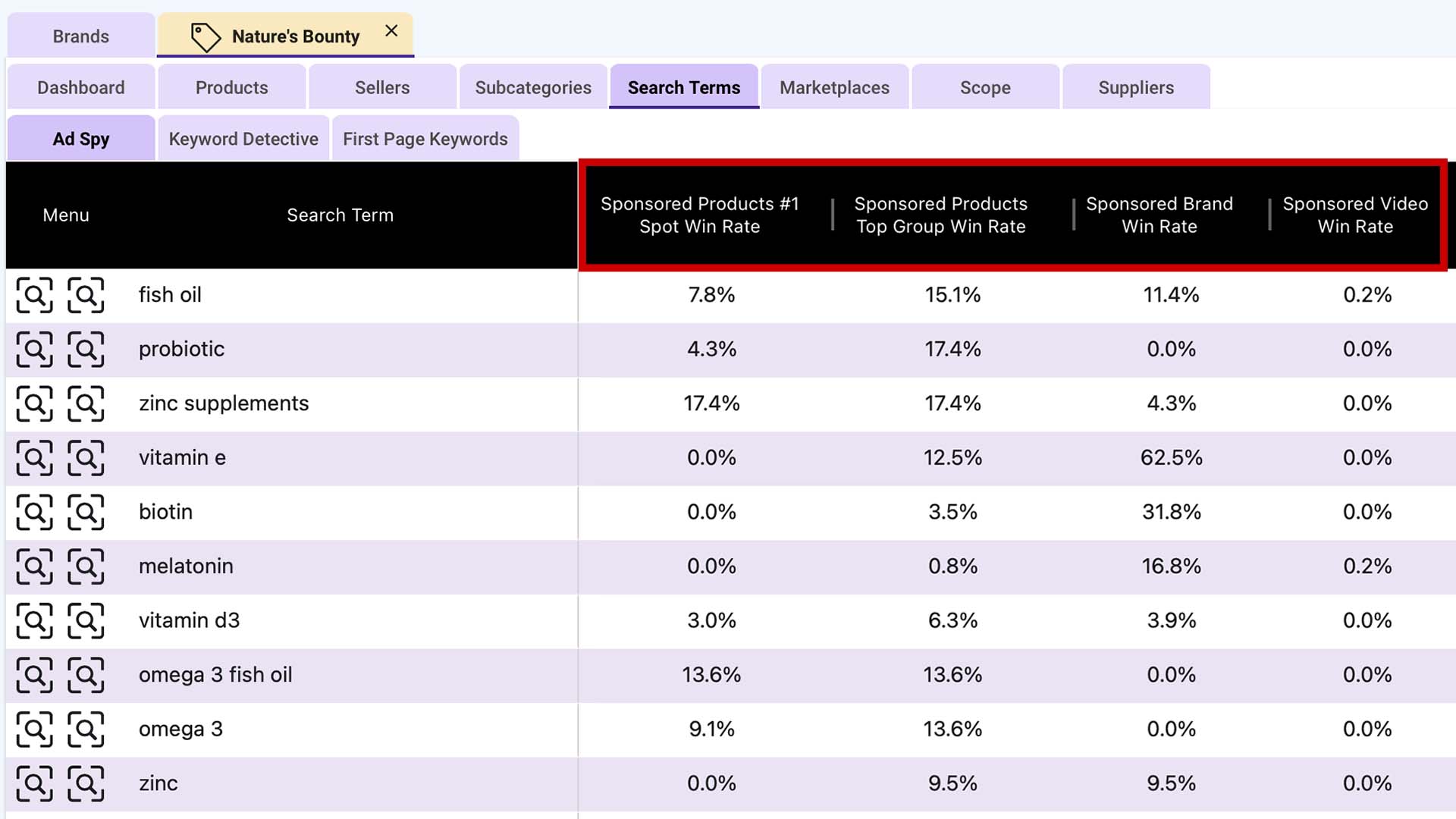
Task: Click the tag icon on Nature's Bounty tab
Action: coord(205,36)
